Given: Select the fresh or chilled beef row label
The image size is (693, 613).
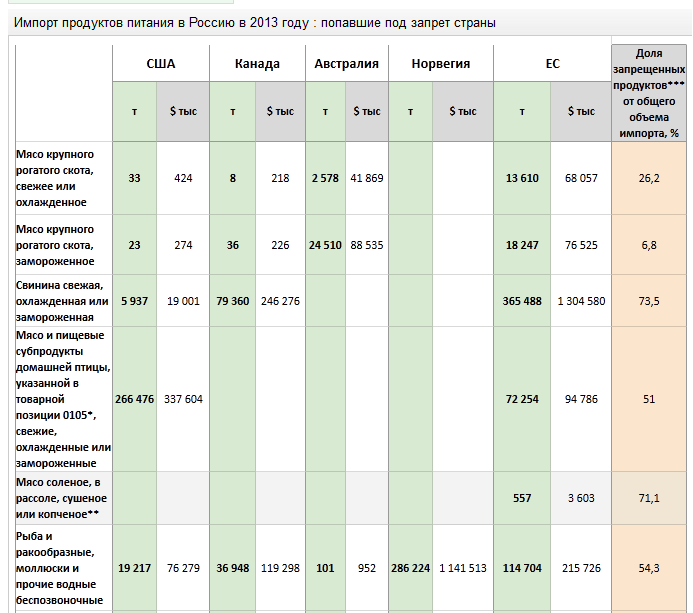Looking at the screenshot, I should [56, 178].
